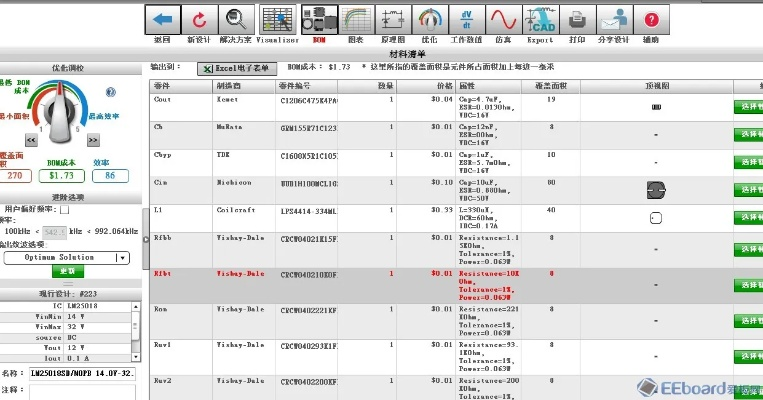Select the Cbyp TDK manufacturer cell
This screenshot has width=763, height=400.
pos(243,163)
